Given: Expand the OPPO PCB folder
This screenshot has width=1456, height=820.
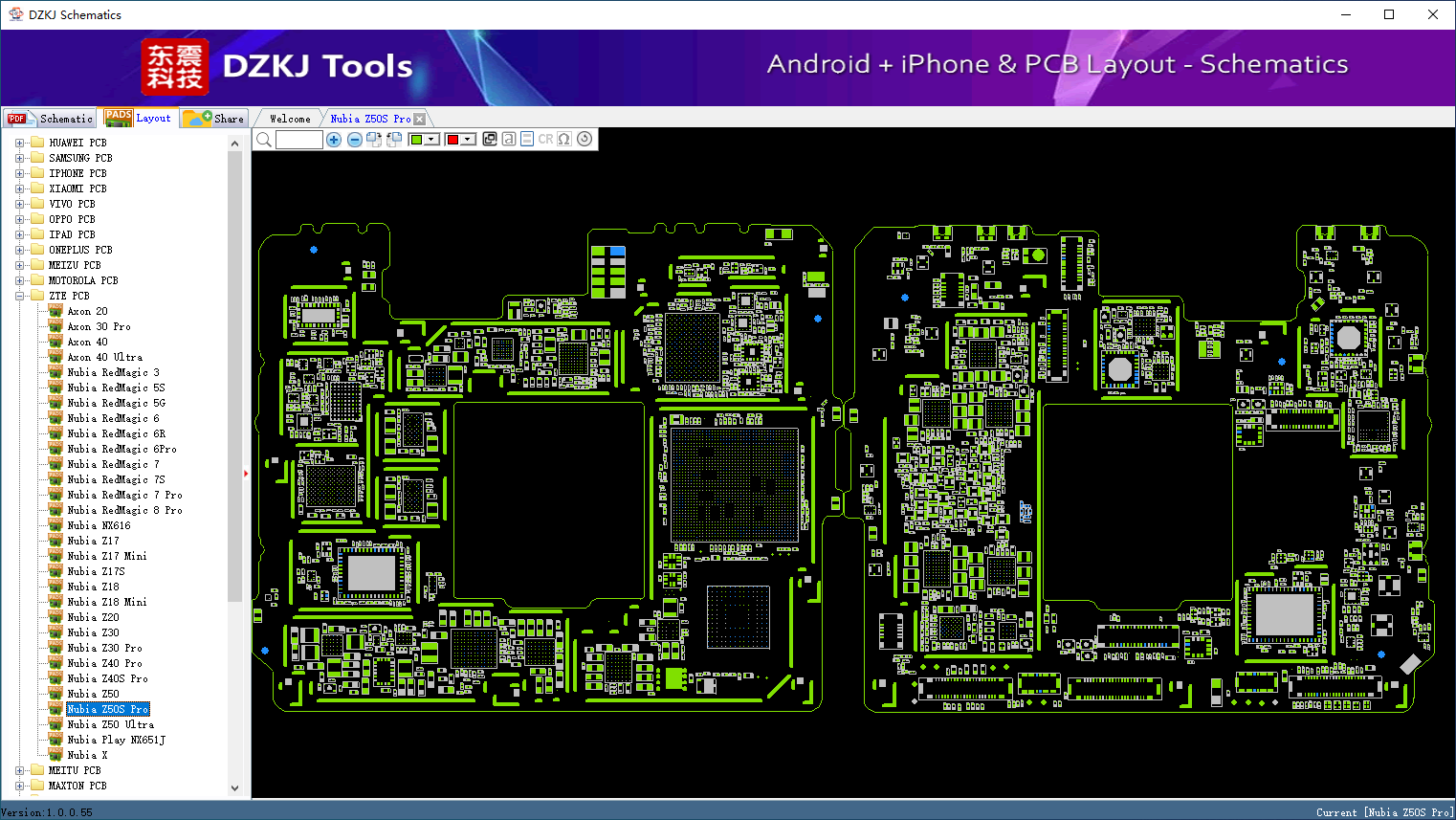Looking at the screenshot, I should pos(20,219).
